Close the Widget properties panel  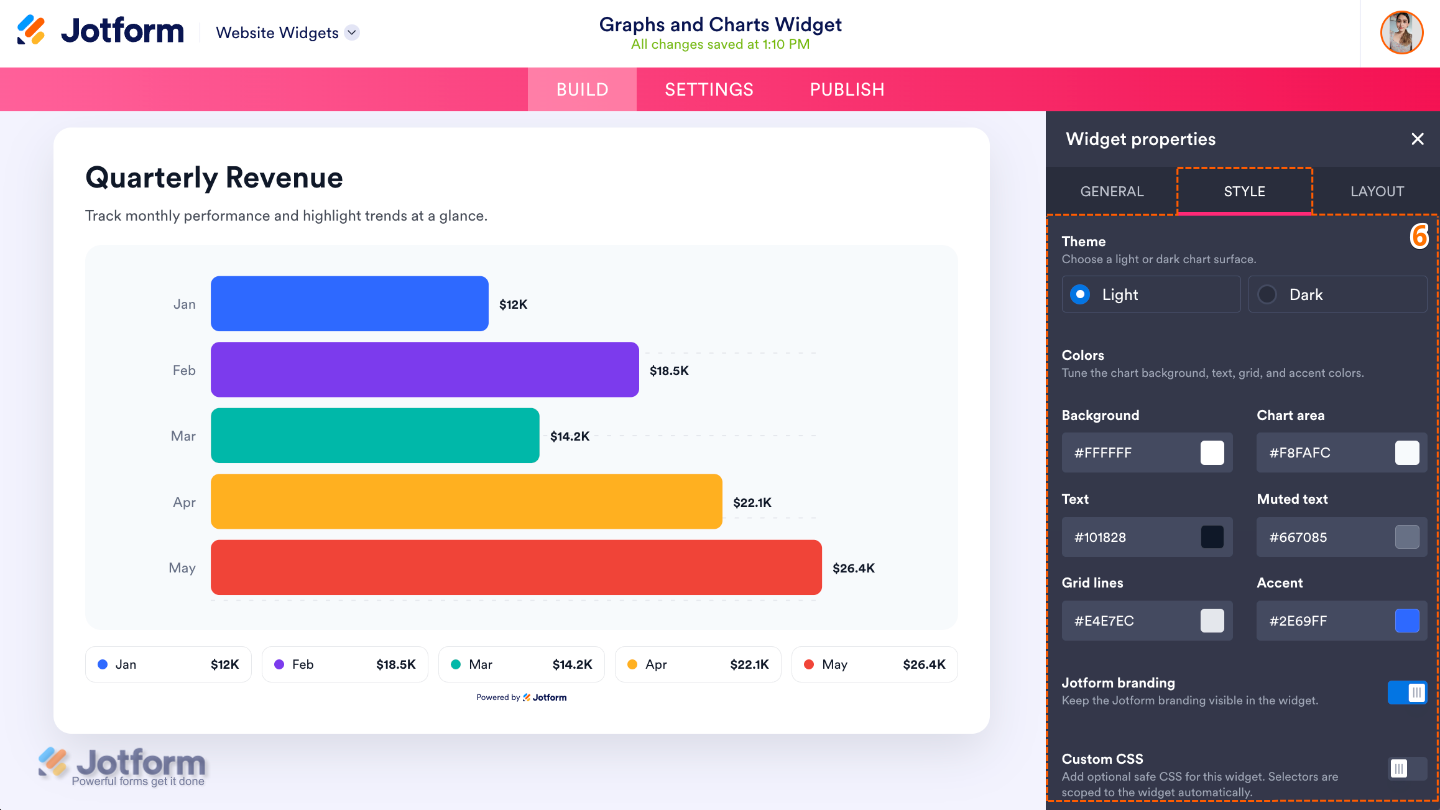pos(1417,139)
